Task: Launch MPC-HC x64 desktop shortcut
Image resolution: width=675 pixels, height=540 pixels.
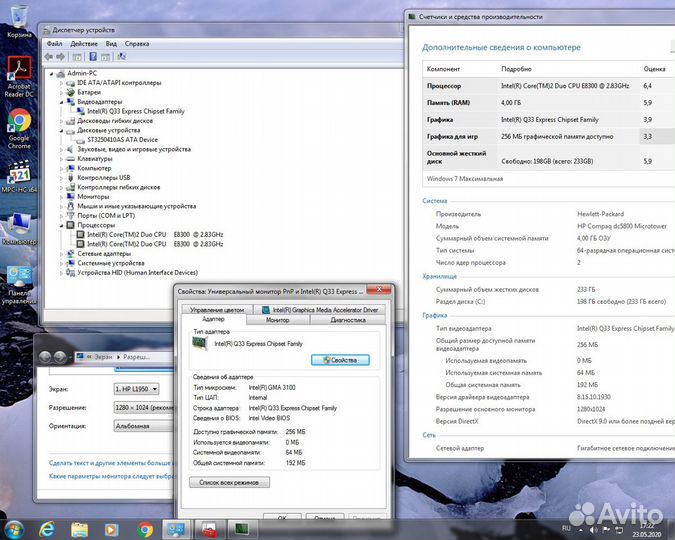Action: click(x=19, y=177)
